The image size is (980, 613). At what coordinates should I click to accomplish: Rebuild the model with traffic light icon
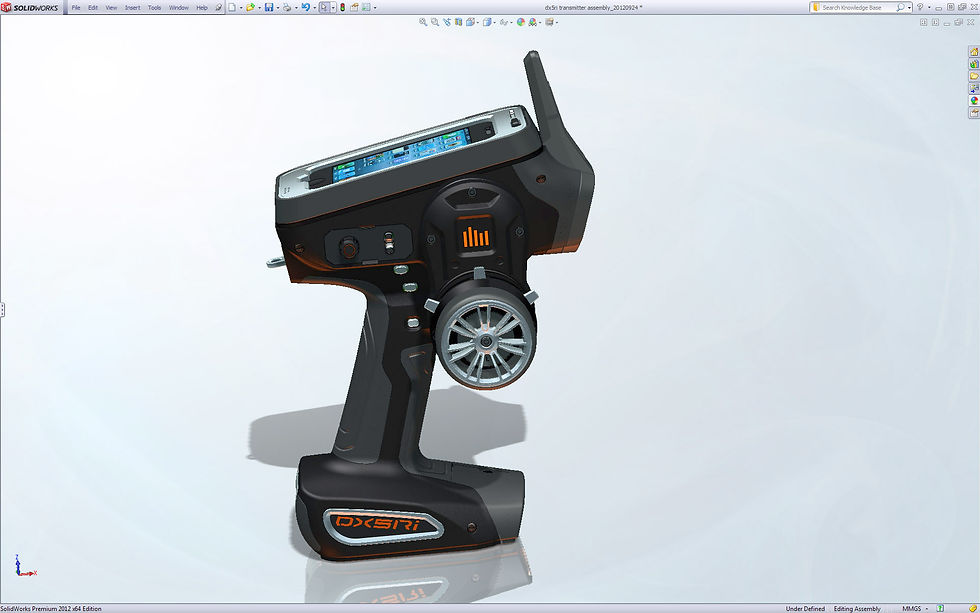[342, 7]
